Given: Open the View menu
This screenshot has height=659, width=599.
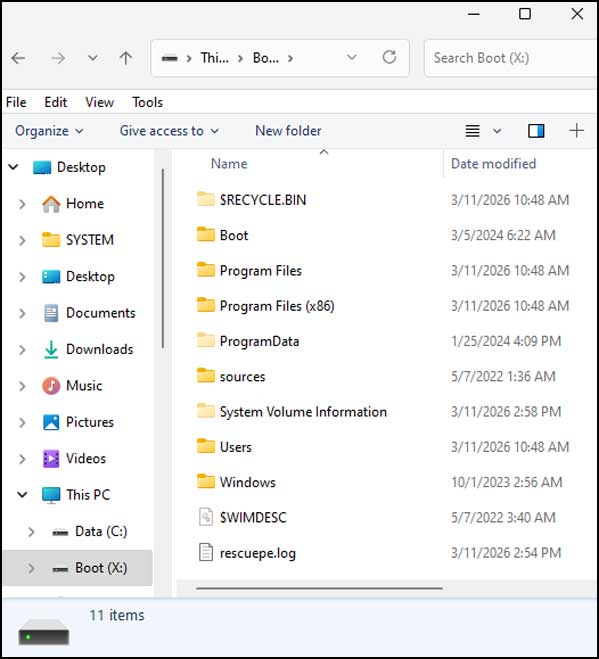Looking at the screenshot, I should (100, 102).
